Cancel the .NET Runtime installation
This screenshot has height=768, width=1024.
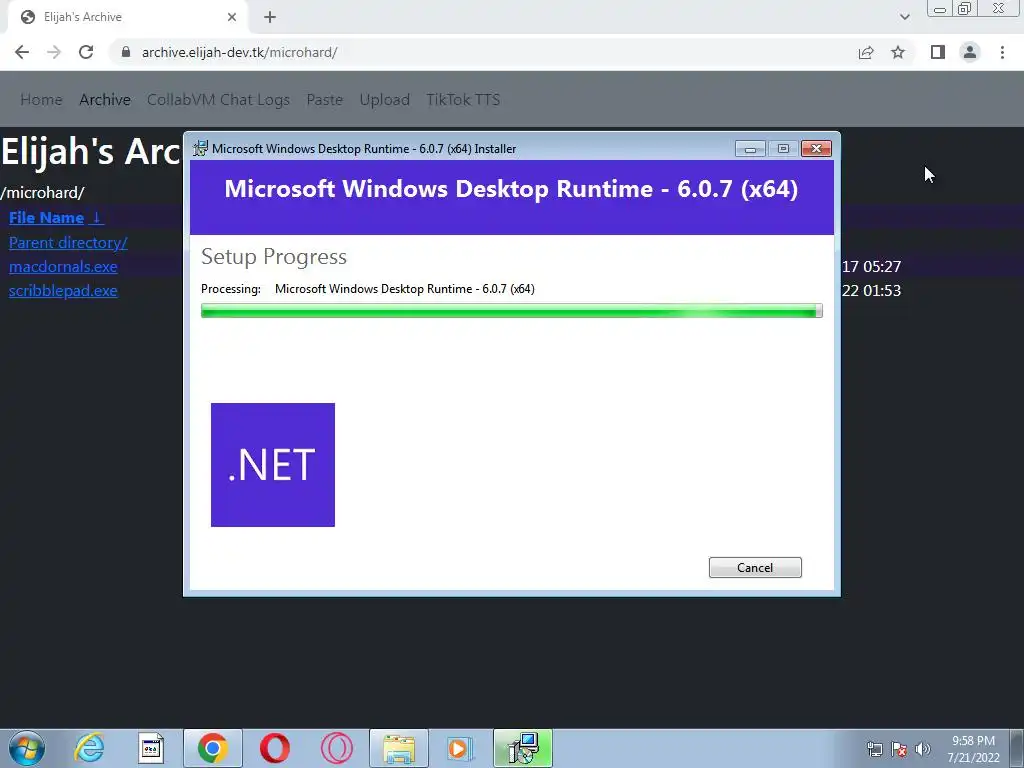click(x=755, y=568)
